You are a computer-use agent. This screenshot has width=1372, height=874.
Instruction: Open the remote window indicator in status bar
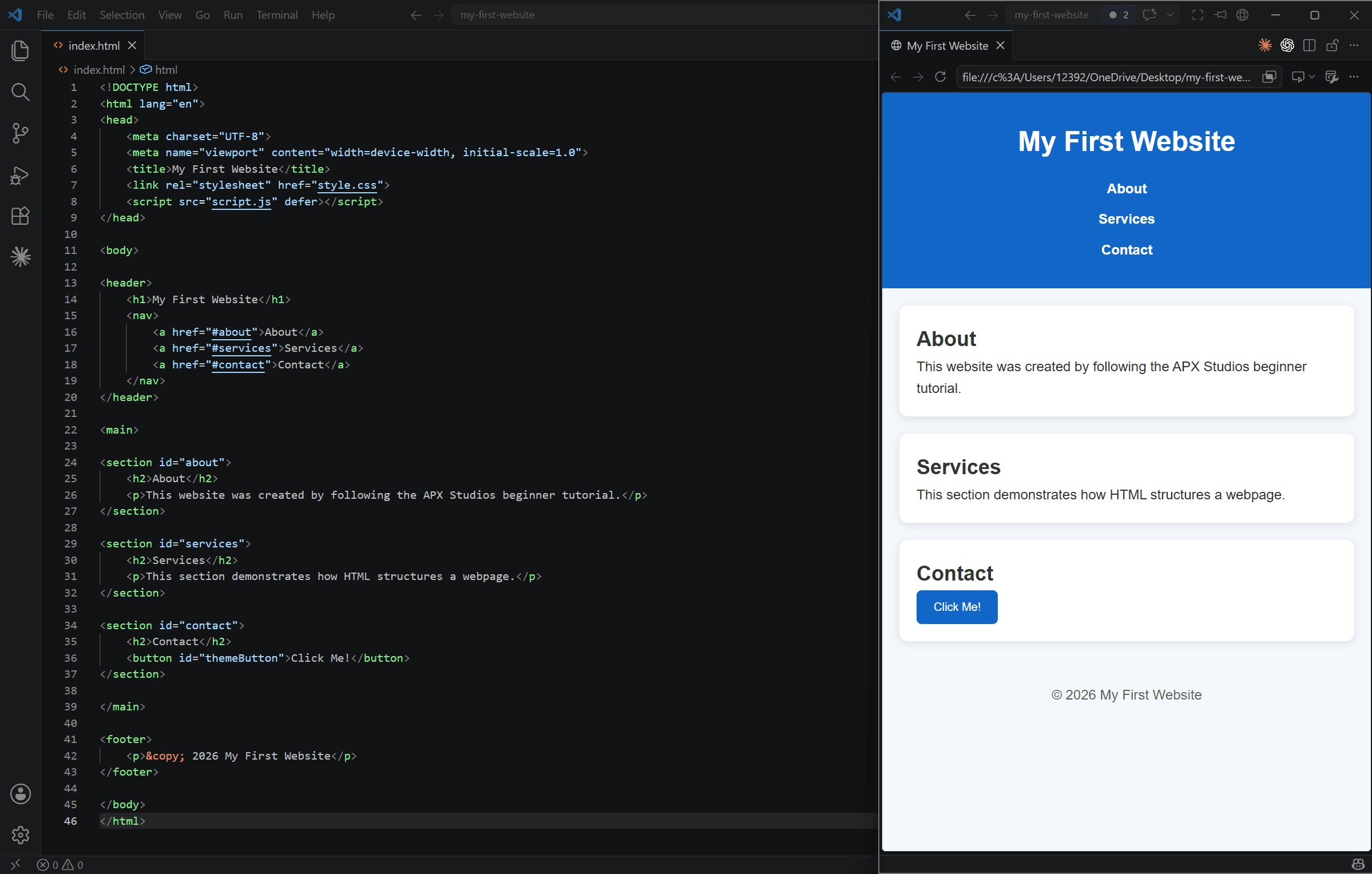pyautogui.click(x=15, y=864)
